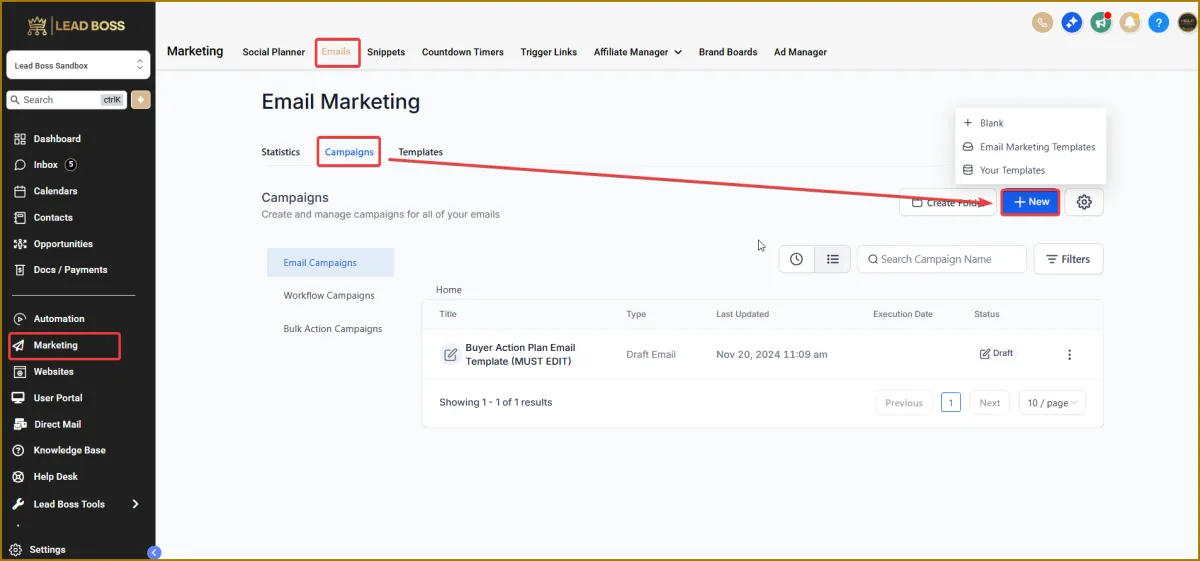Screen dimensions: 1200x561
Task: Open the help question mark icon
Action: [x=1159, y=22]
